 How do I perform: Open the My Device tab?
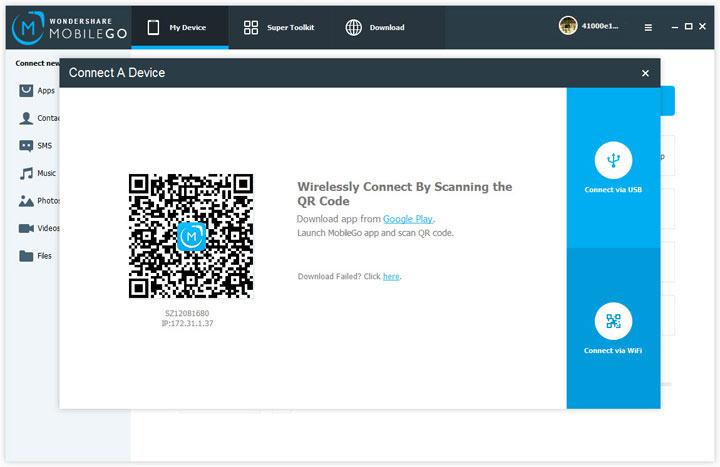coord(180,28)
